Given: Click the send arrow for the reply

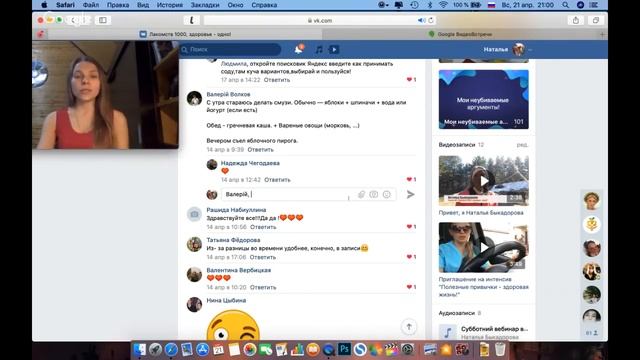Looking at the screenshot, I should pos(411,195).
